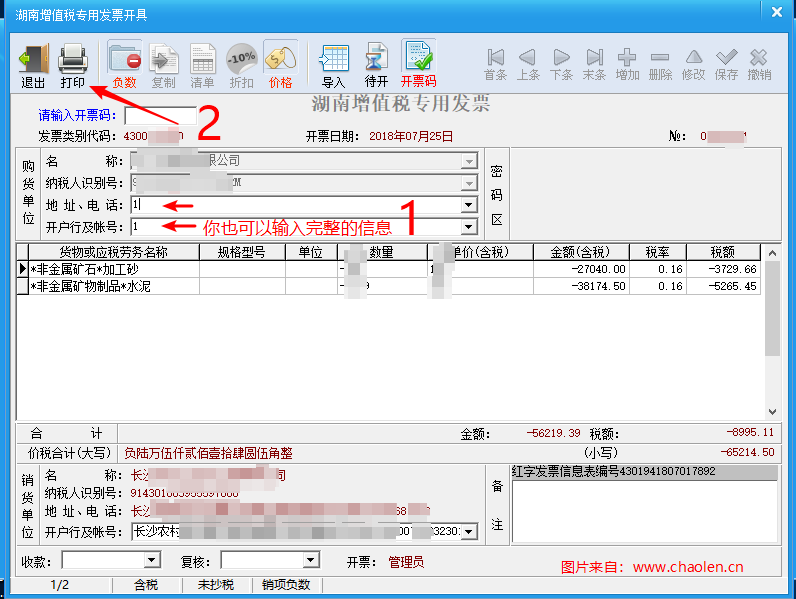Open the 复核 reviewer dropdown
Image resolution: width=796 pixels, height=599 pixels.
(x=310, y=561)
